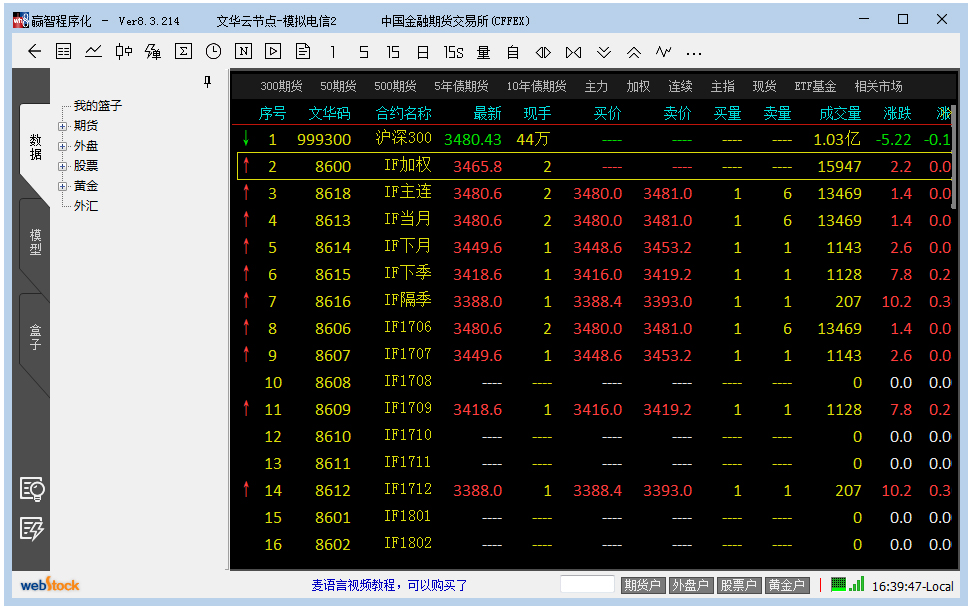Expand the 外盘 tree node
972x611 pixels.
[62, 147]
